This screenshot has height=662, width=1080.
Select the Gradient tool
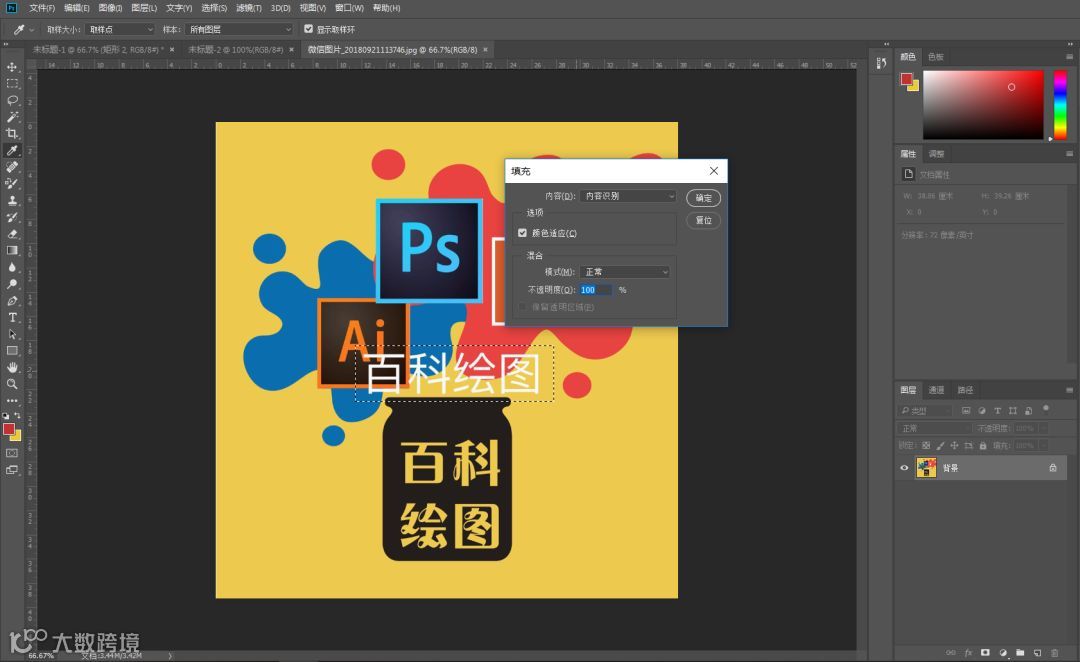pyautogui.click(x=12, y=250)
